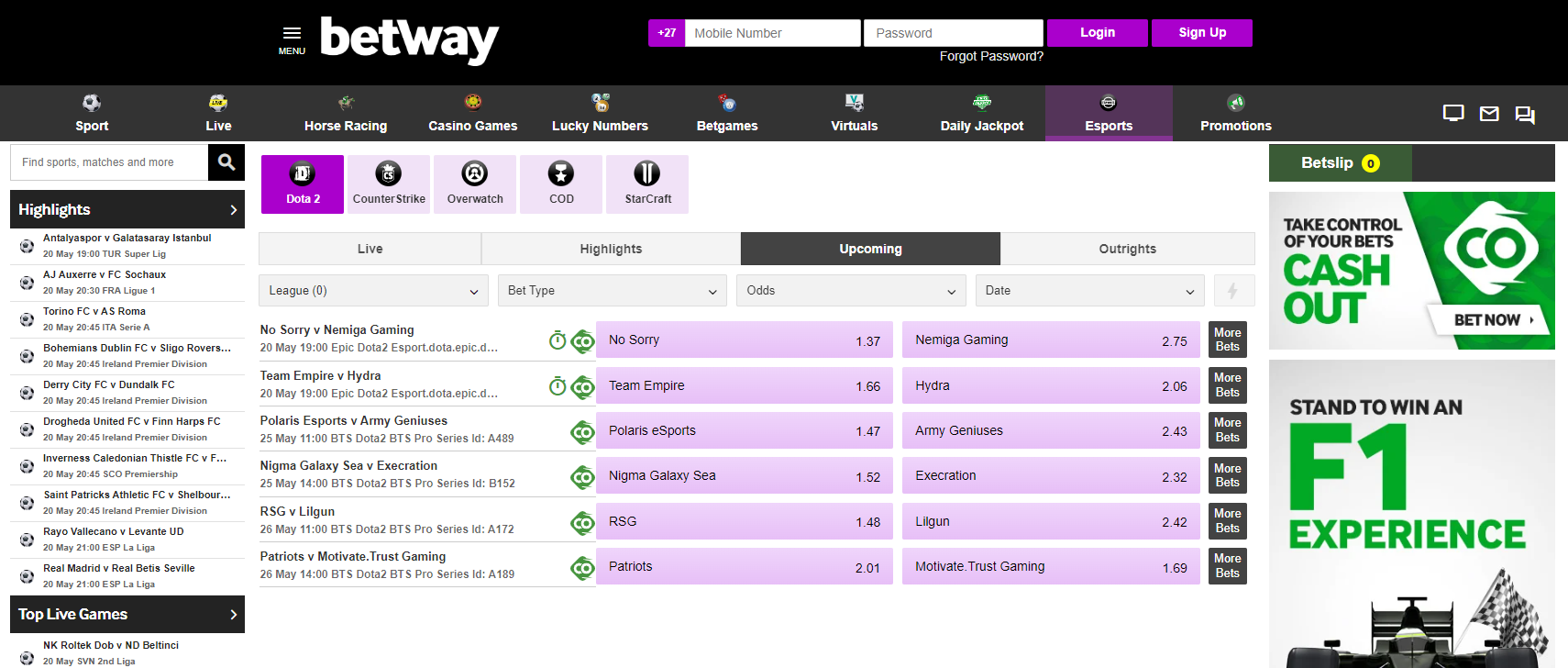The image size is (1568, 668).
Task: Open the live chat bubbles icon
Action: point(1525,115)
